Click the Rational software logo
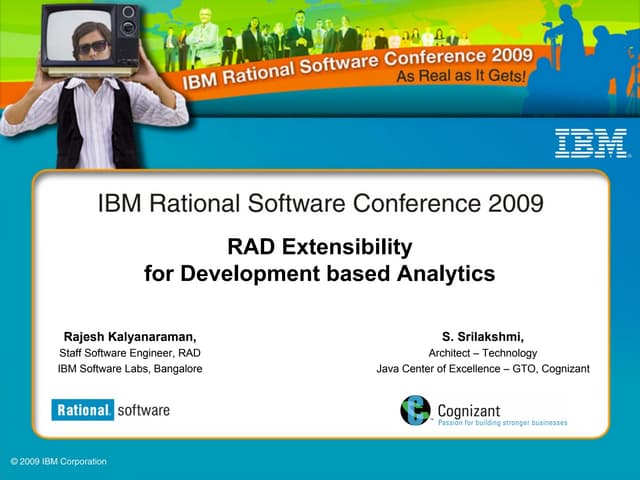The height and width of the screenshot is (480, 640). pyautogui.click(x=111, y=410)
